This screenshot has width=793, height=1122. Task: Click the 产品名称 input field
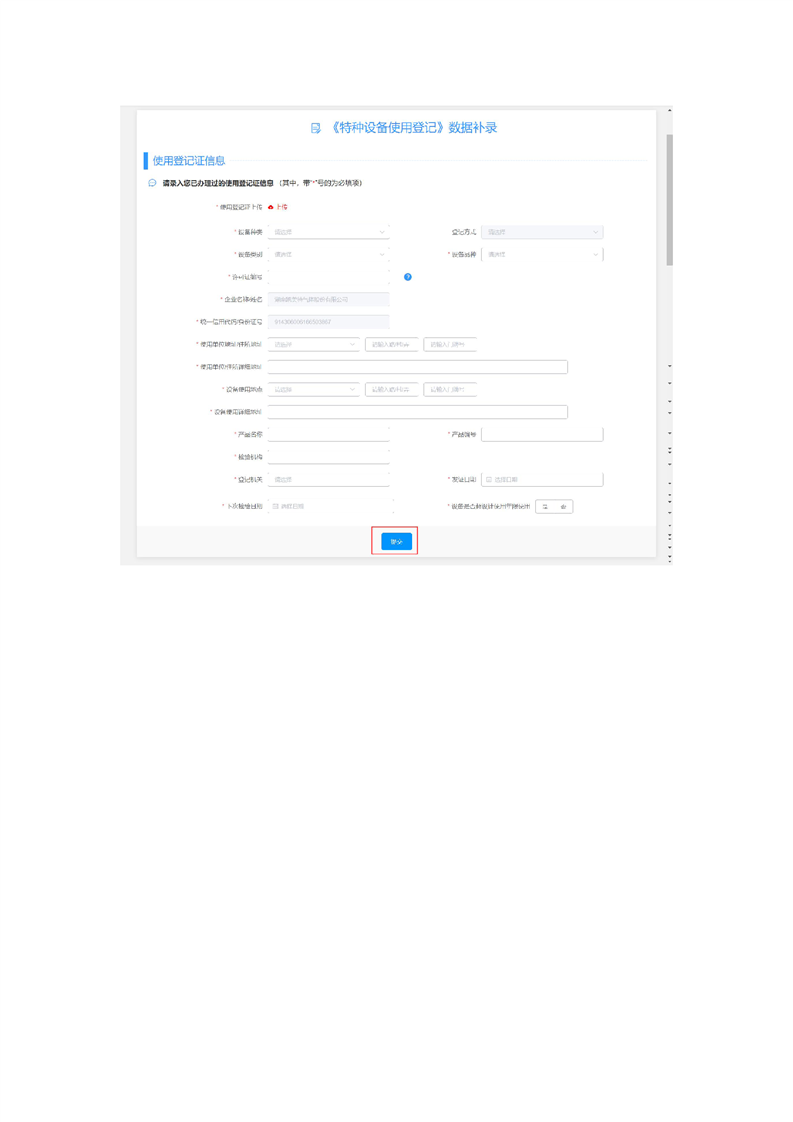pos(328,435)
